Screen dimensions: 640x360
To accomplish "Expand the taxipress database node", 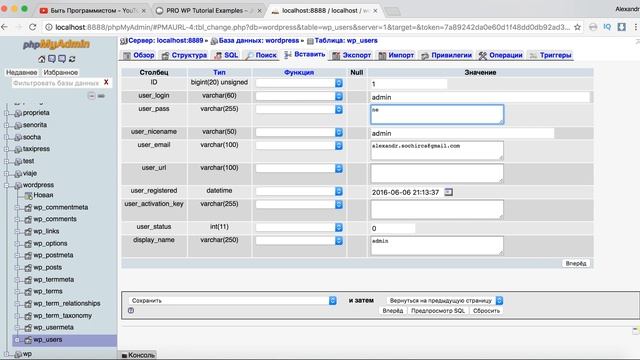I will [7, 149].
